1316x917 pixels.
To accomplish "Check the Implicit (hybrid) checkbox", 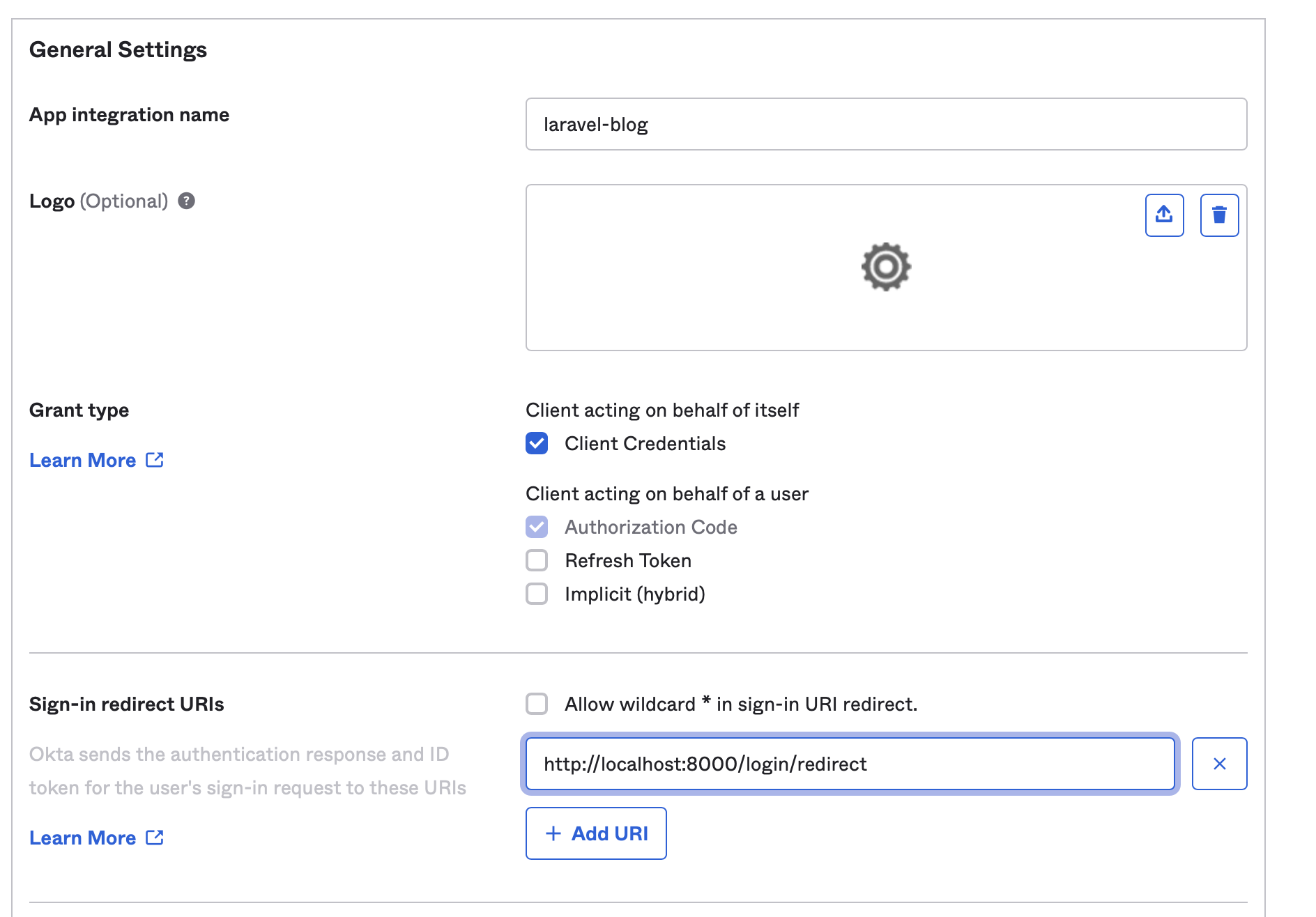I will [x=537, y=594].
